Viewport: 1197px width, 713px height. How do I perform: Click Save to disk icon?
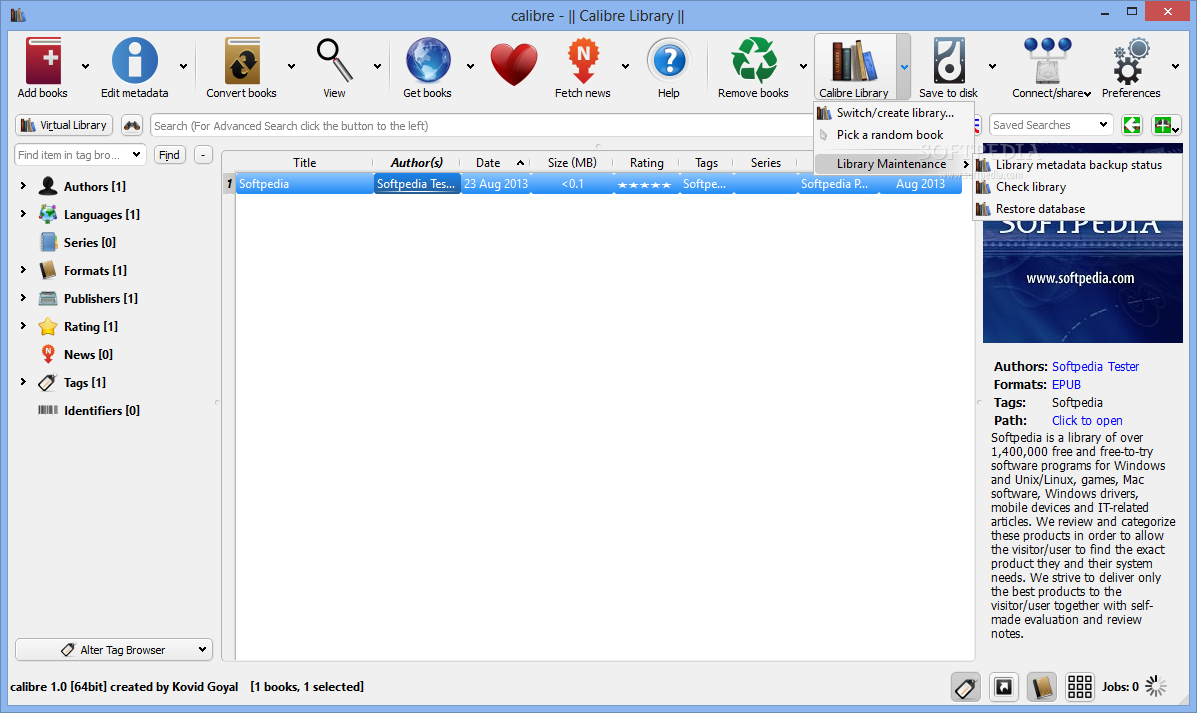point(949,61)
